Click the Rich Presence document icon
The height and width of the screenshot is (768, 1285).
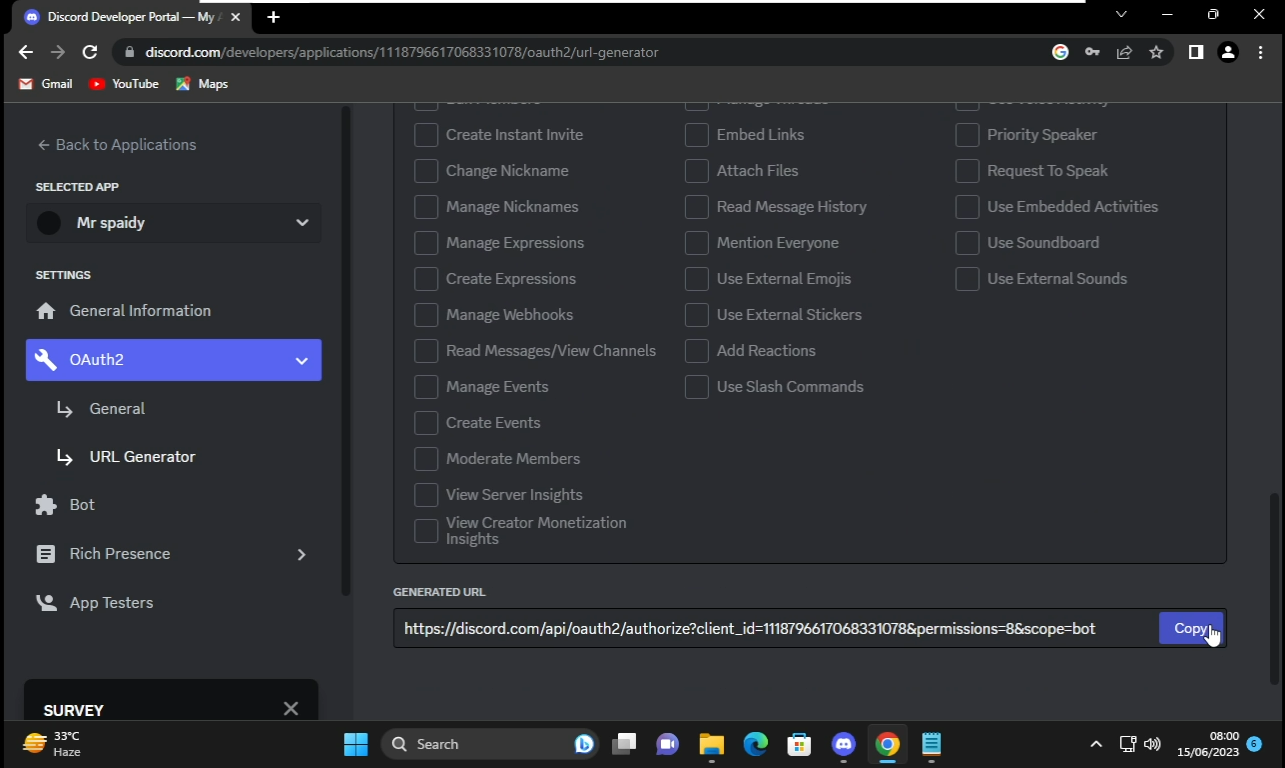coord(46,554)
